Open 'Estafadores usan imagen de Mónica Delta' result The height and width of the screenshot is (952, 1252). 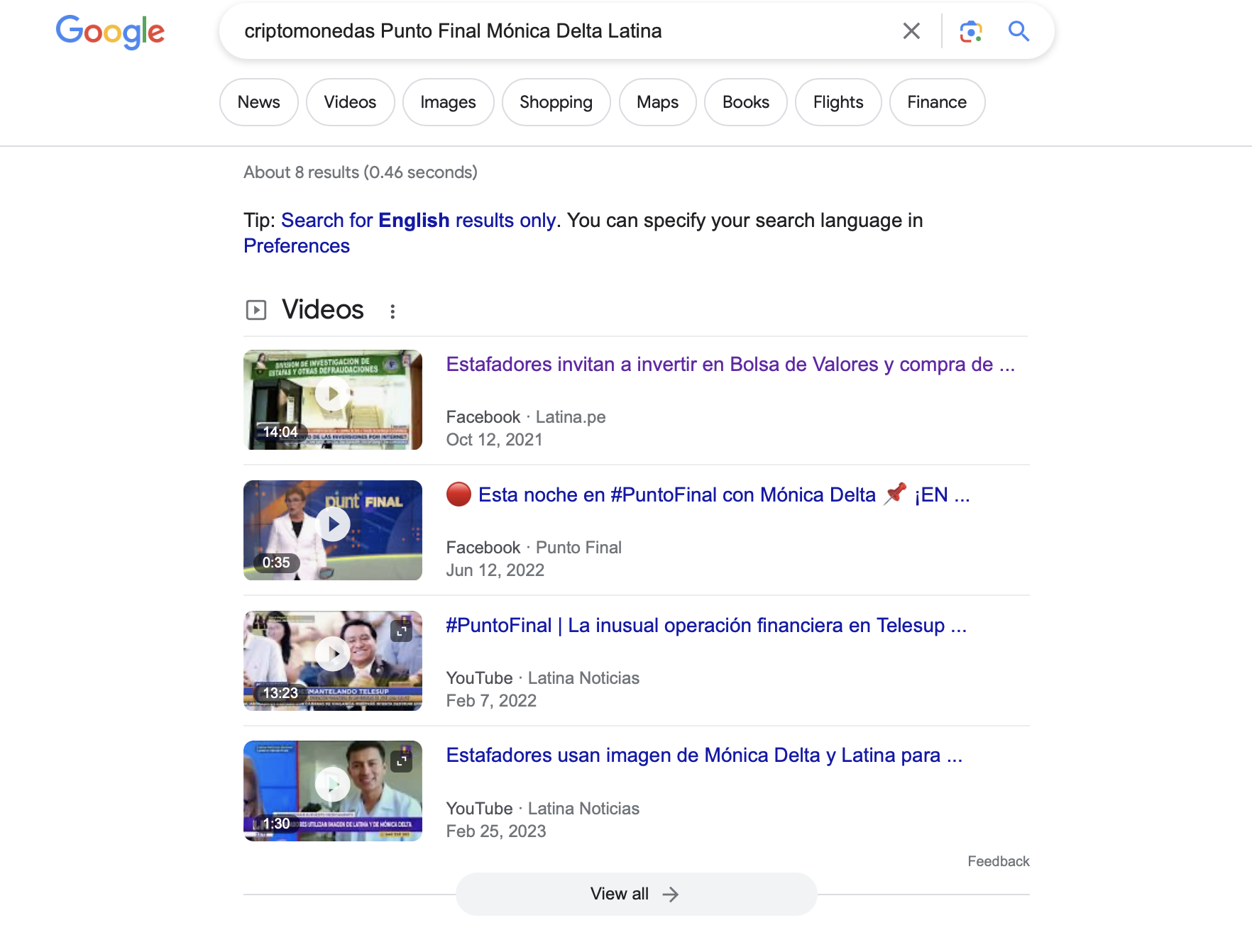tap(704, 755)
